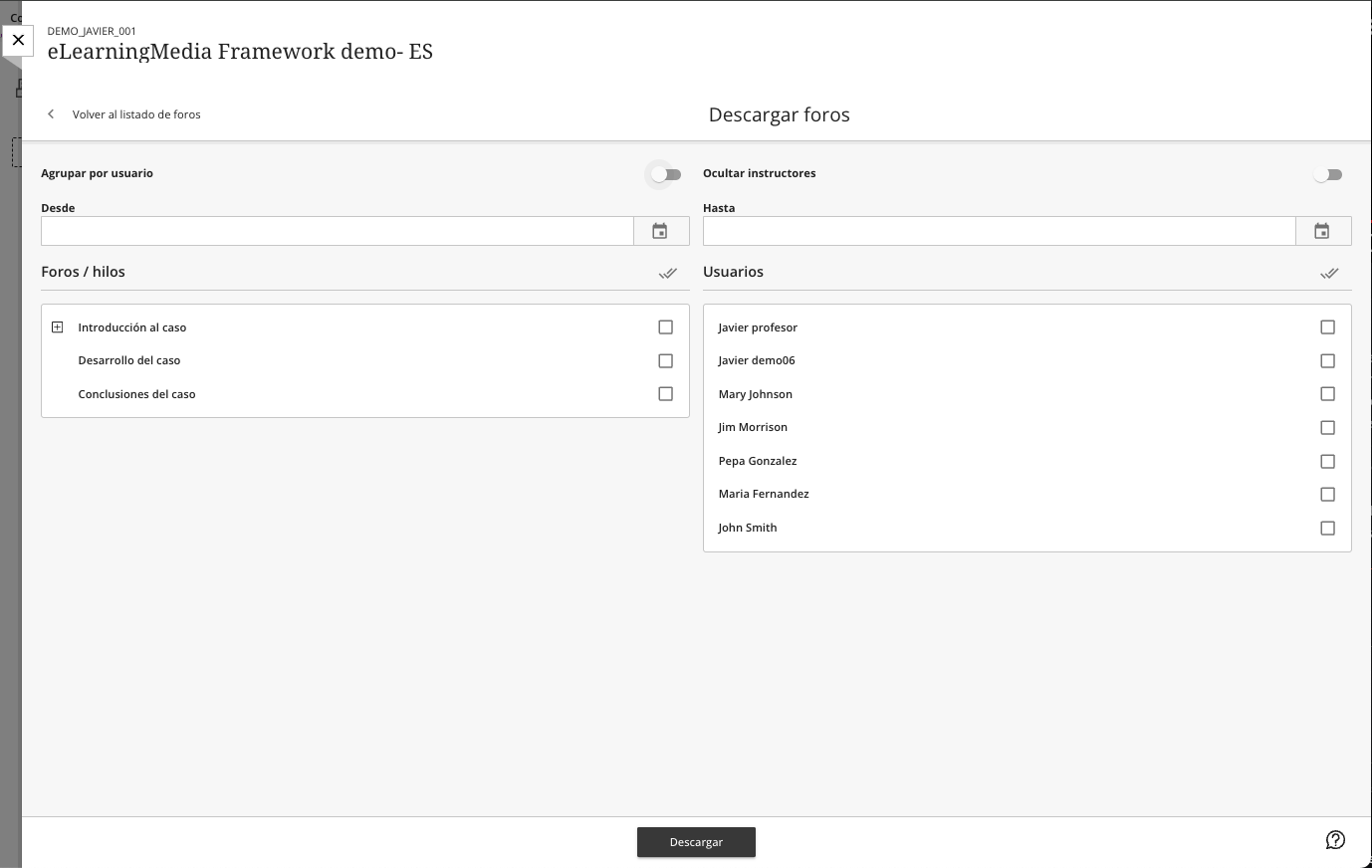Viewport: 1372px width, 868px height.
Task: Select Pepa Gonzalez user checkbox
Action: click(1328, 461)
